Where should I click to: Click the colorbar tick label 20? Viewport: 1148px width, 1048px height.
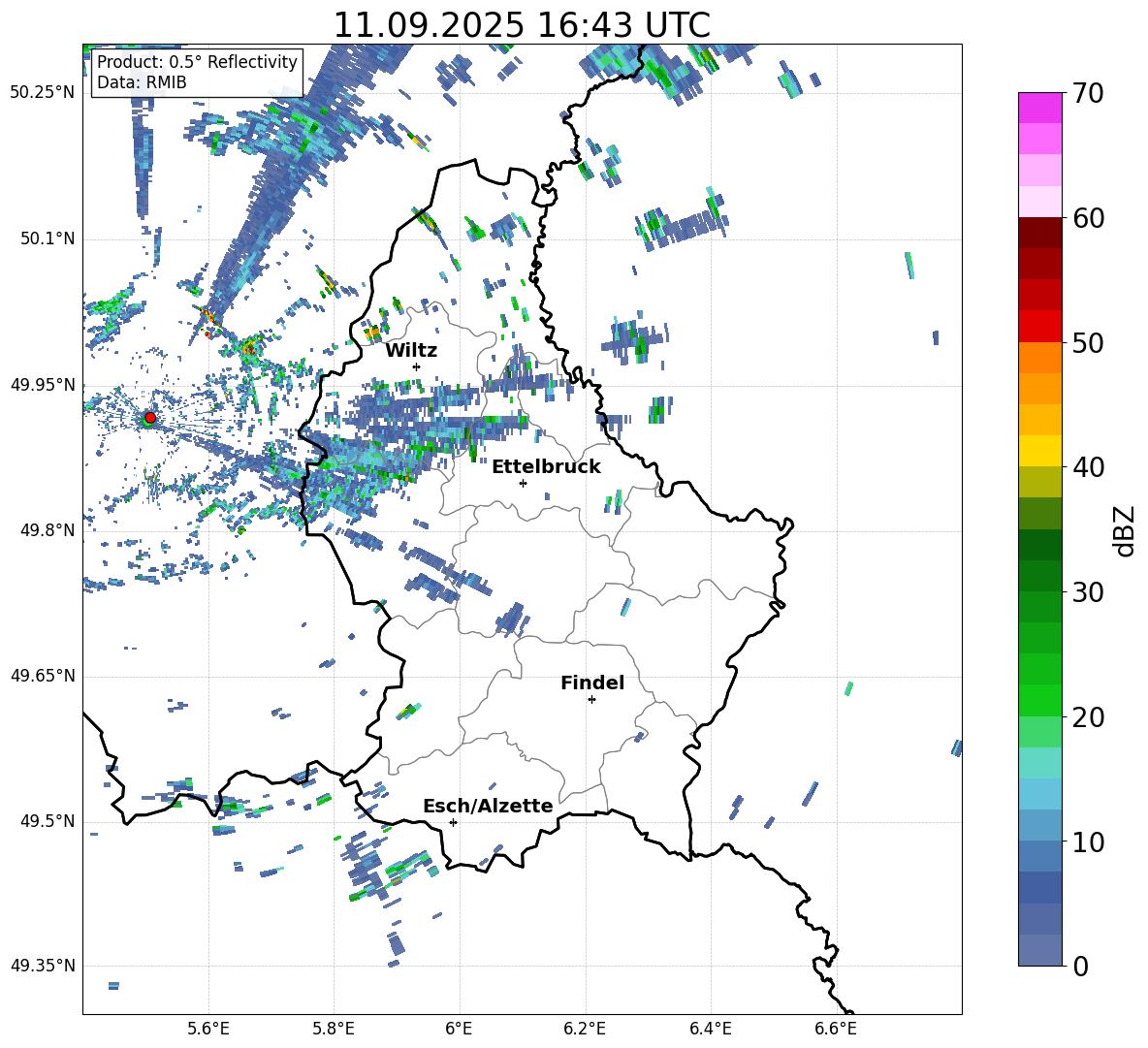tap(1088, 717)
